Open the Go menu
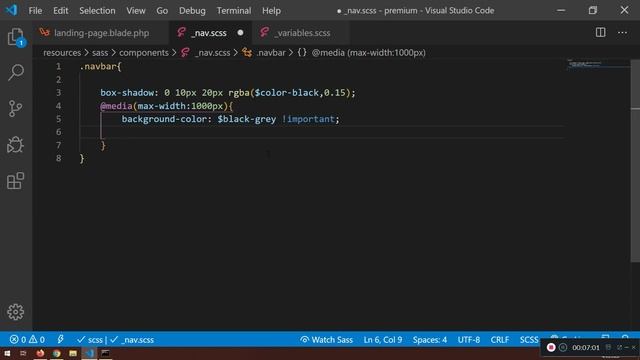Viewport: 640px width, 360px height. (x=162, y=11)
